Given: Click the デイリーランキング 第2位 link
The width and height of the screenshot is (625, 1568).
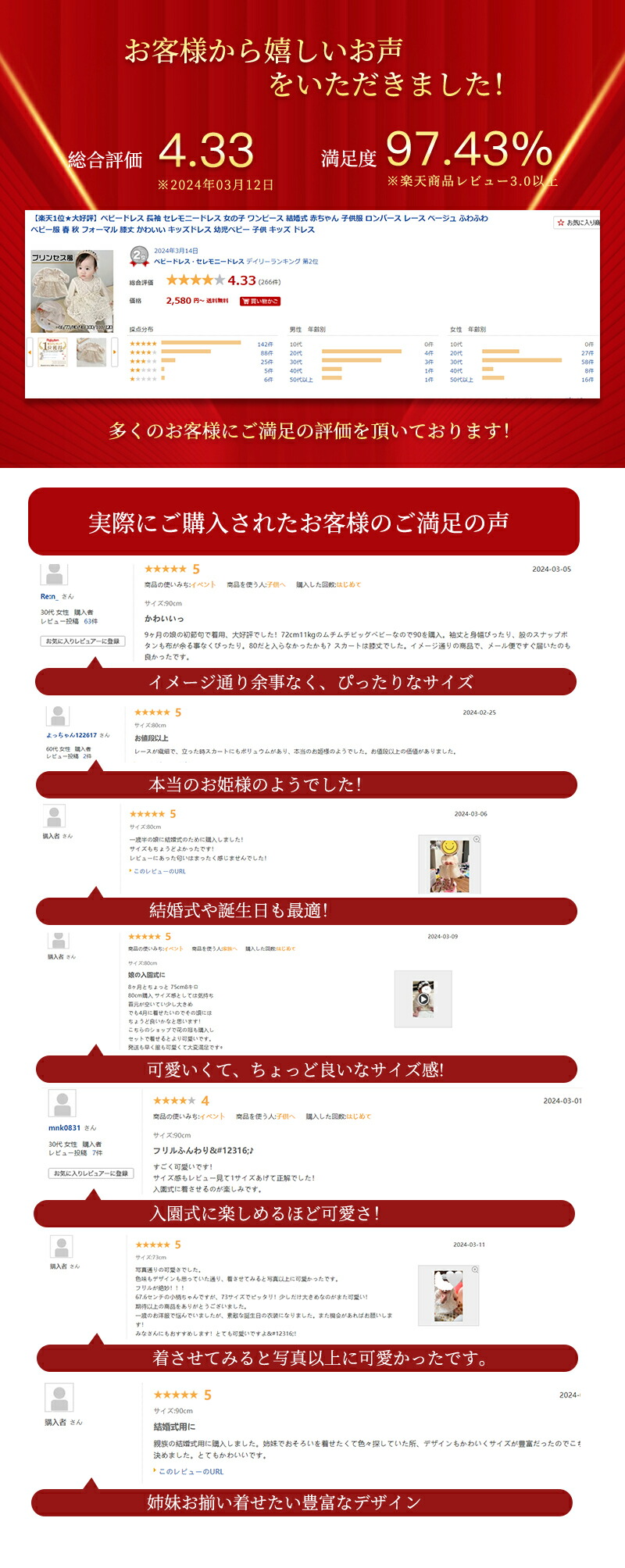Looking at the screenshot, I should 282,262.
